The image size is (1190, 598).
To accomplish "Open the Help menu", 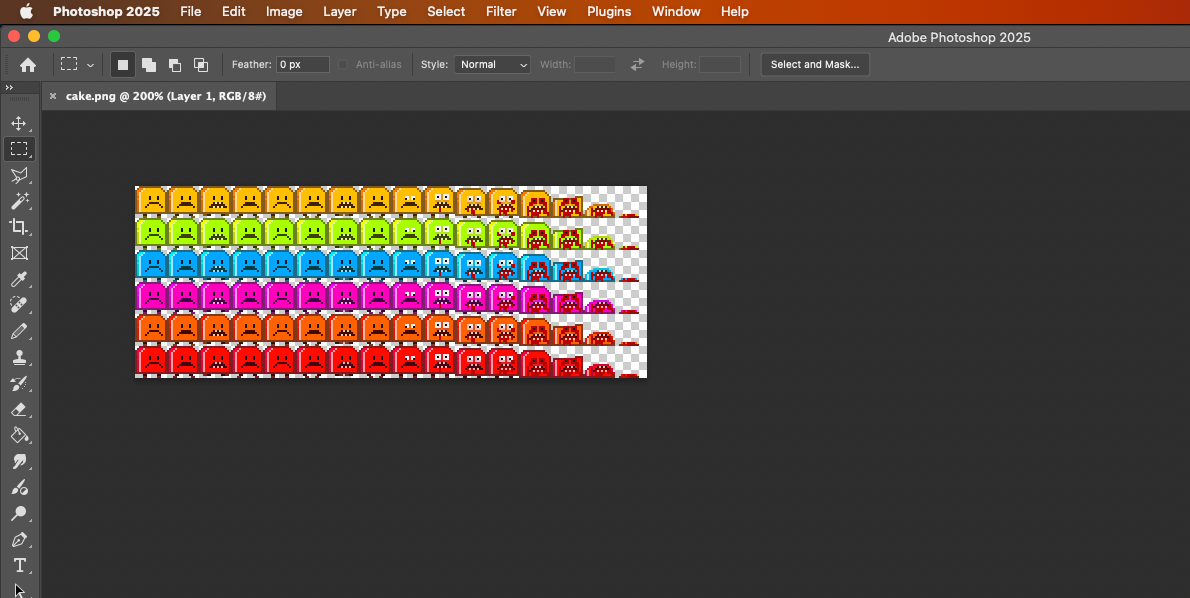I will [x=734, y=11].
